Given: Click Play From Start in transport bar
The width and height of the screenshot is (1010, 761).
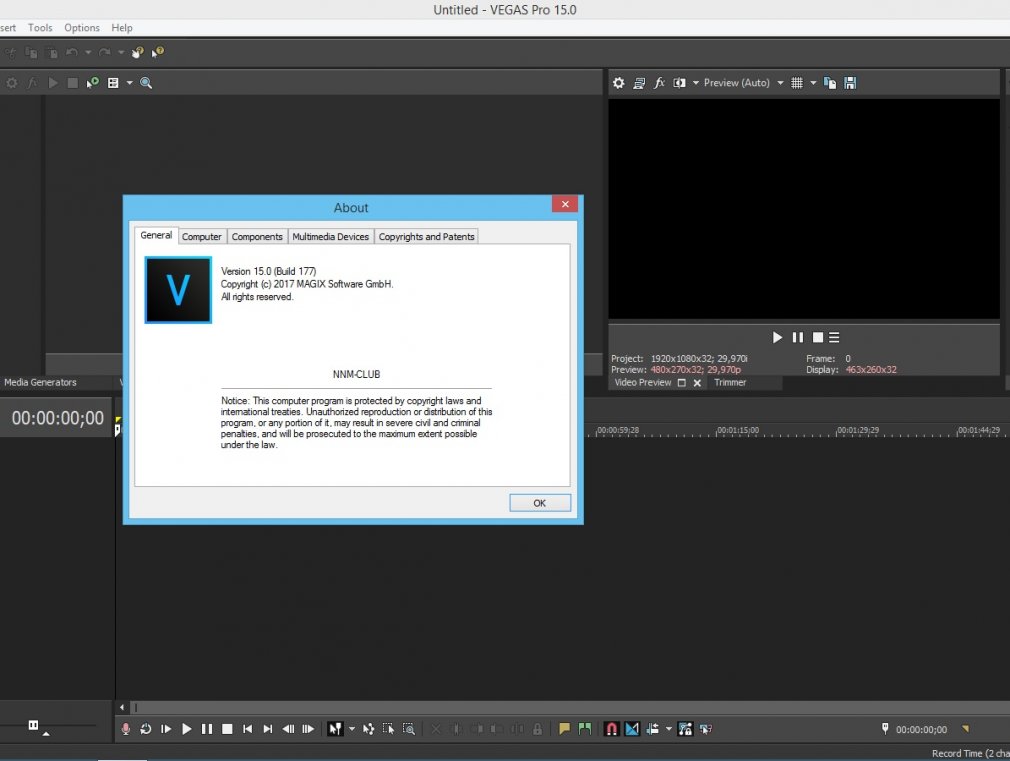Looking at the screenshot, I should point(166,729).
